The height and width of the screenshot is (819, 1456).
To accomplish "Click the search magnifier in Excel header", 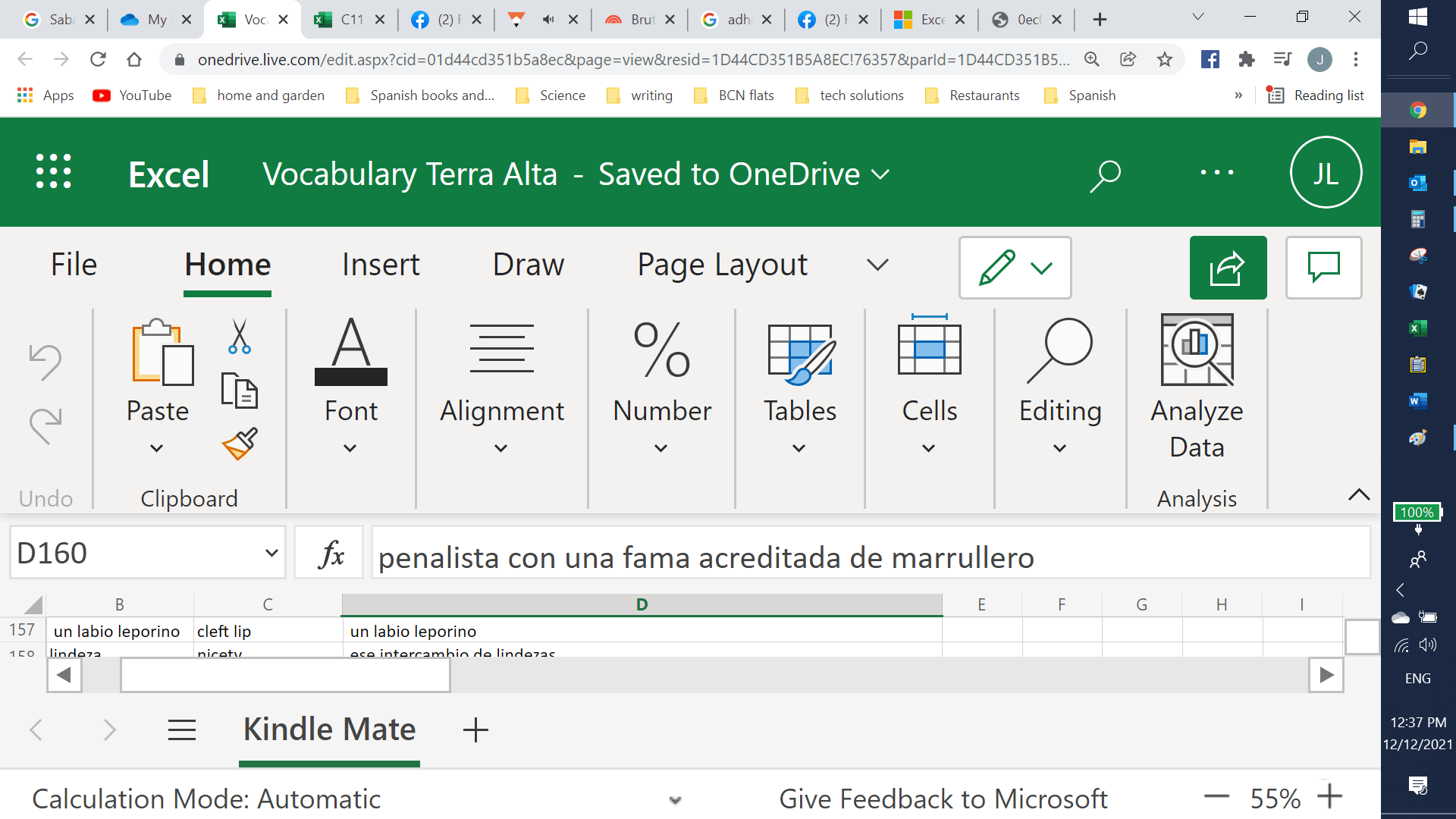I will click(1105, 175).
